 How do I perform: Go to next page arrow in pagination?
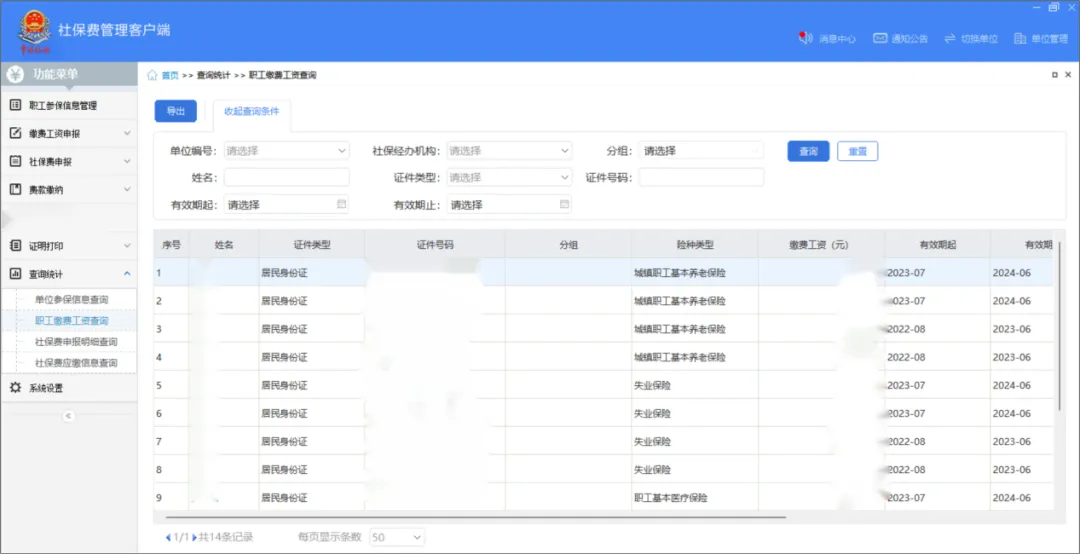click(194, 537)
